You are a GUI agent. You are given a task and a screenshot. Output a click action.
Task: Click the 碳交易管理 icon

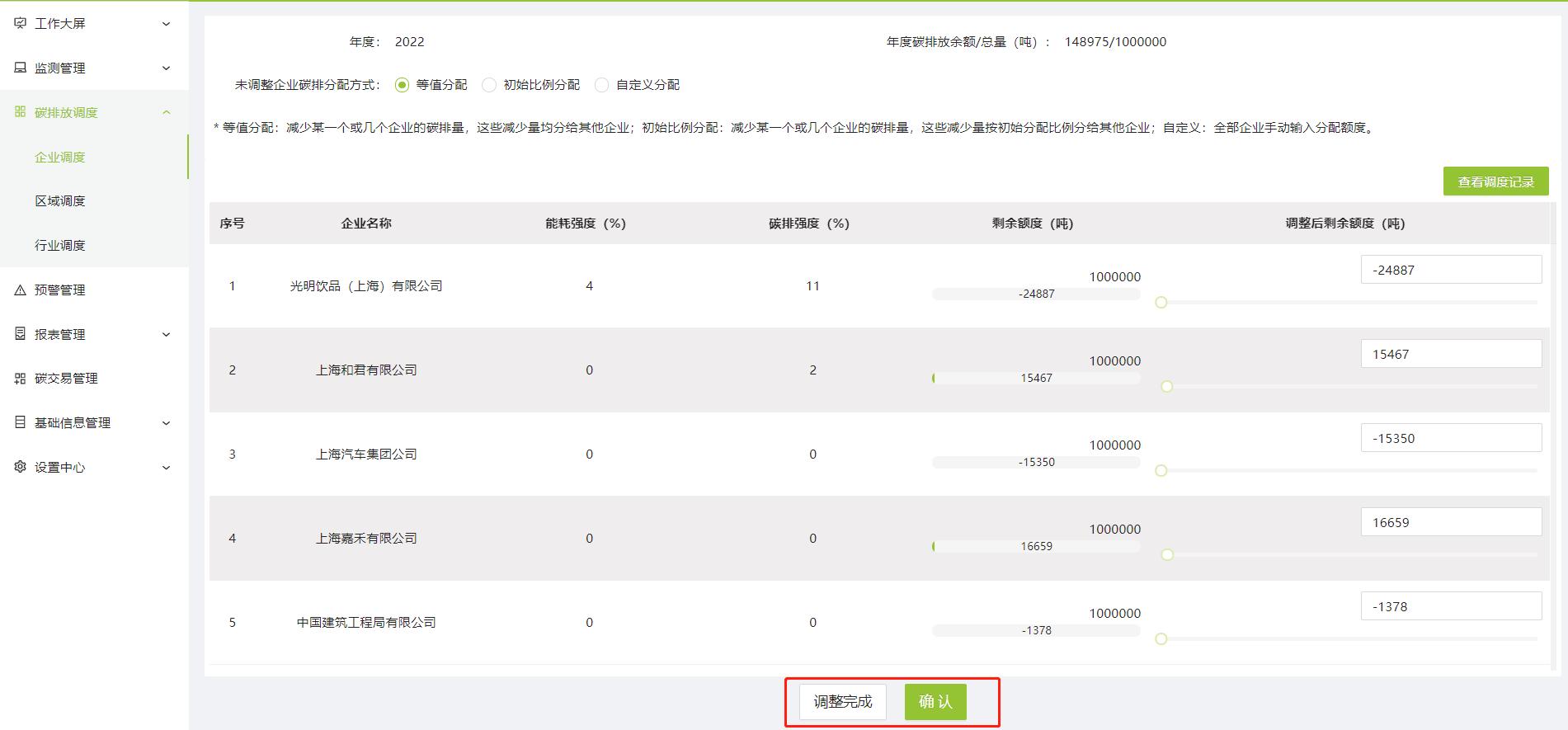[21, 379]
